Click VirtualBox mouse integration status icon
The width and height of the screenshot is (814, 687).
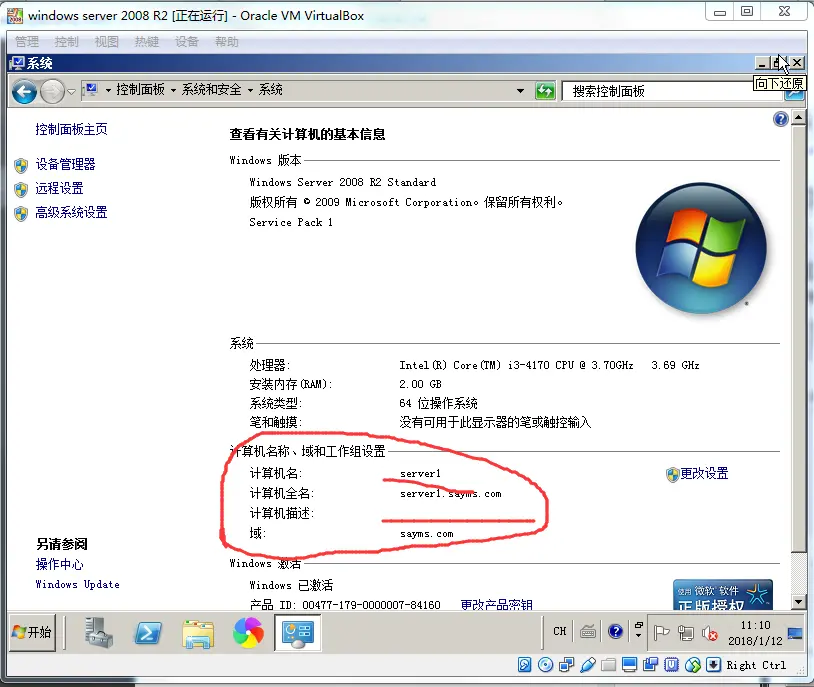click(x=693, y=665)
